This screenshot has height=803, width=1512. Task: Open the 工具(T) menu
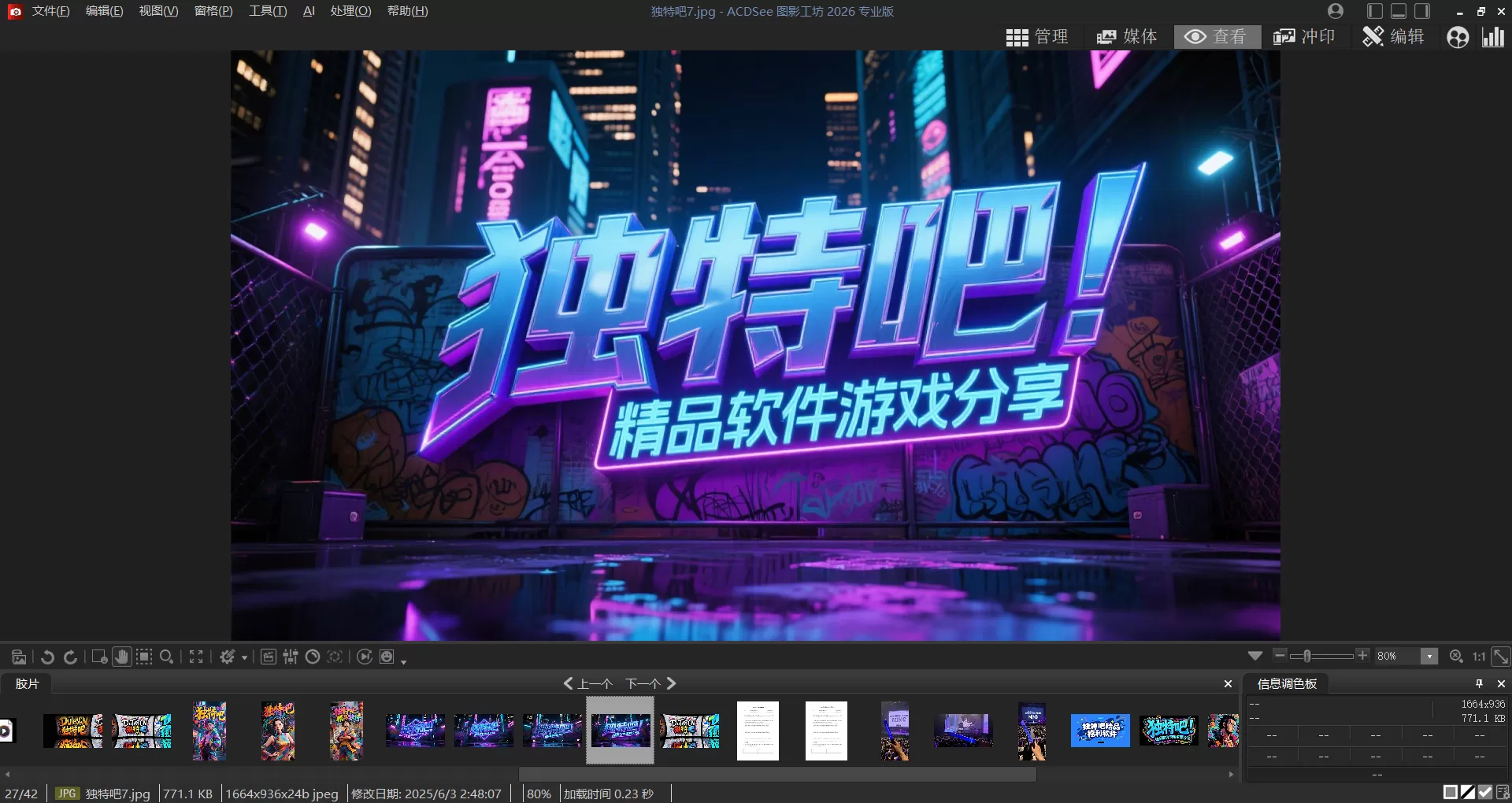pos(268,11)
